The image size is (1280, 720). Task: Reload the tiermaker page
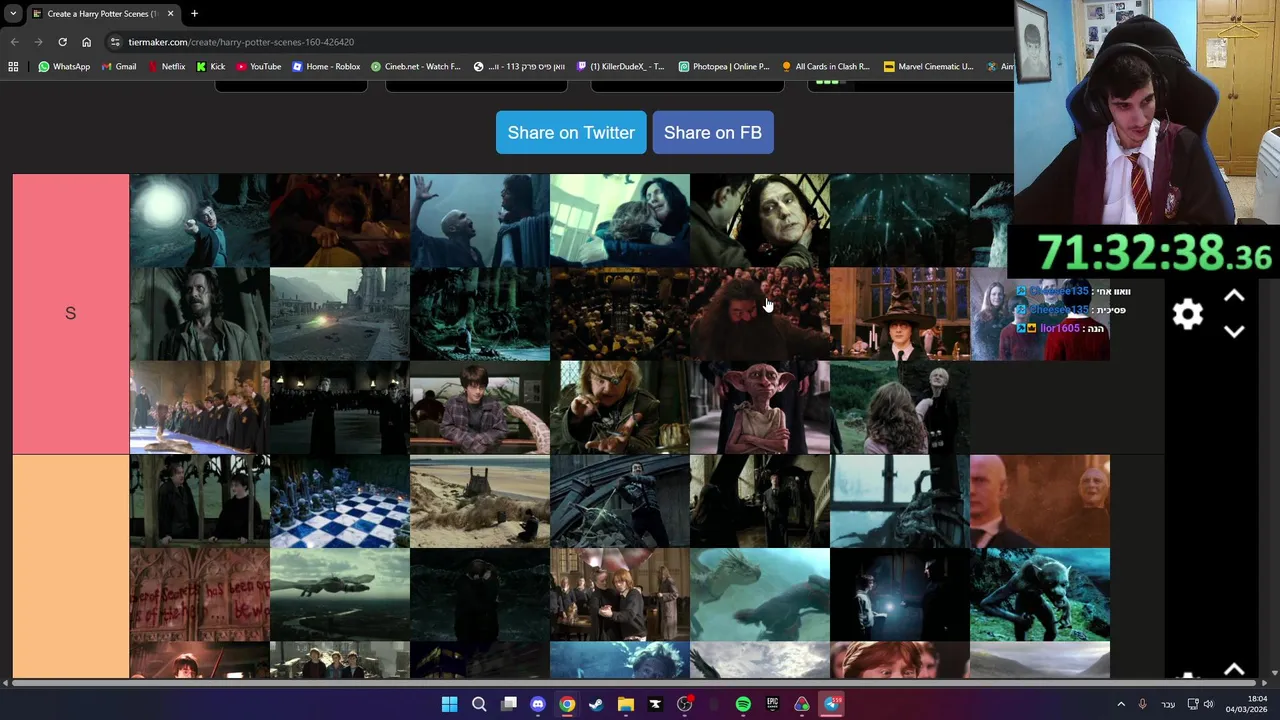(62, 42)
